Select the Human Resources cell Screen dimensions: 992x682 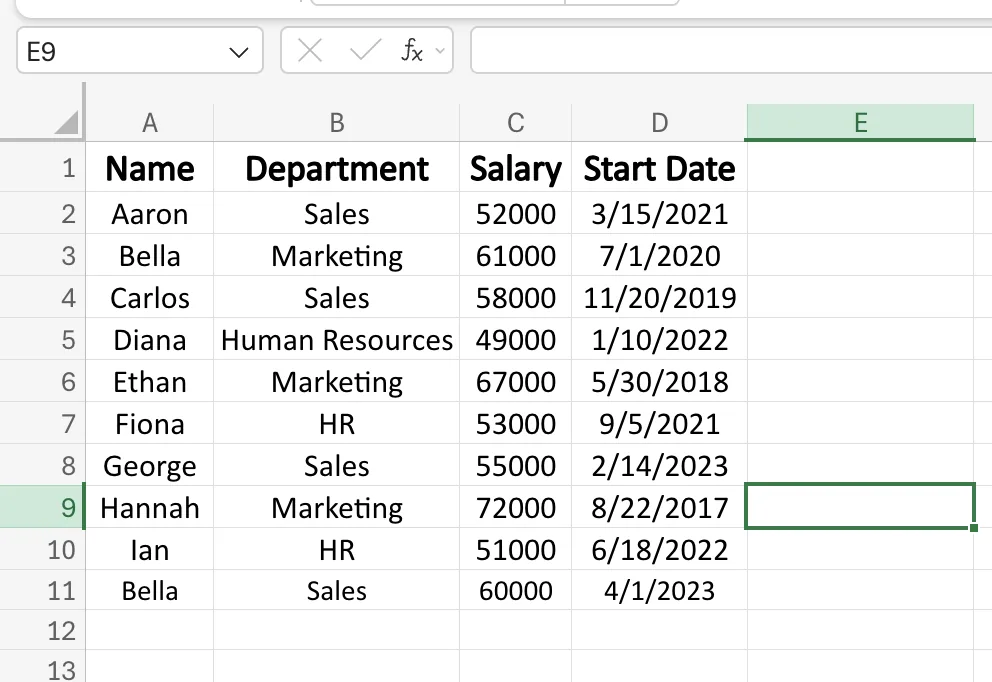coord(337,340)
